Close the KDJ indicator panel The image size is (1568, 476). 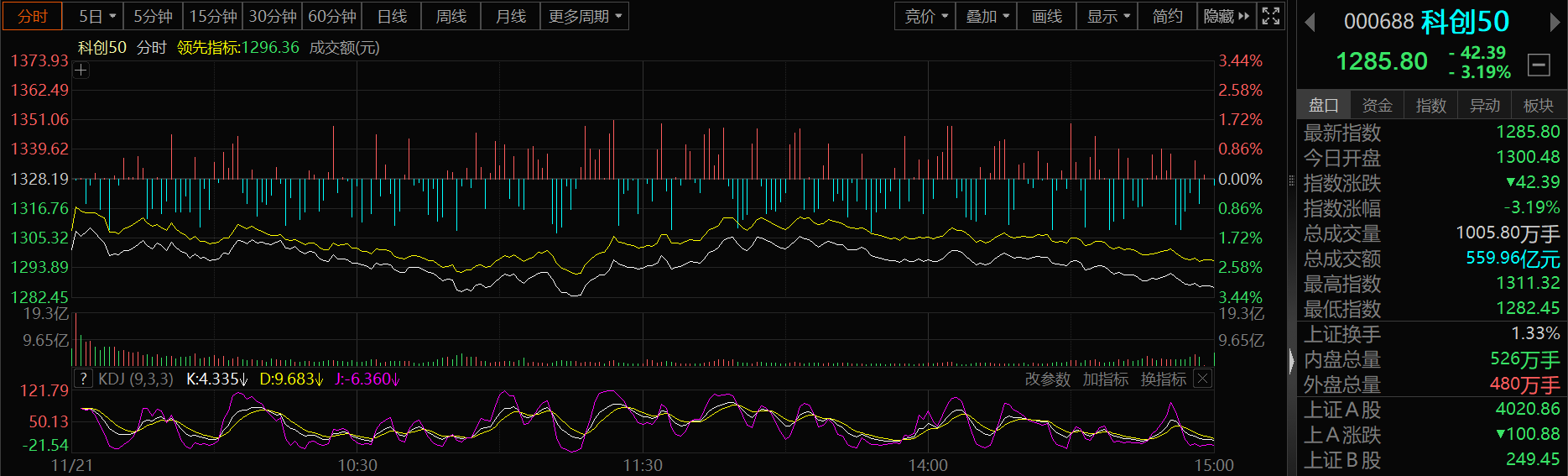click(x=1202, y=379)
